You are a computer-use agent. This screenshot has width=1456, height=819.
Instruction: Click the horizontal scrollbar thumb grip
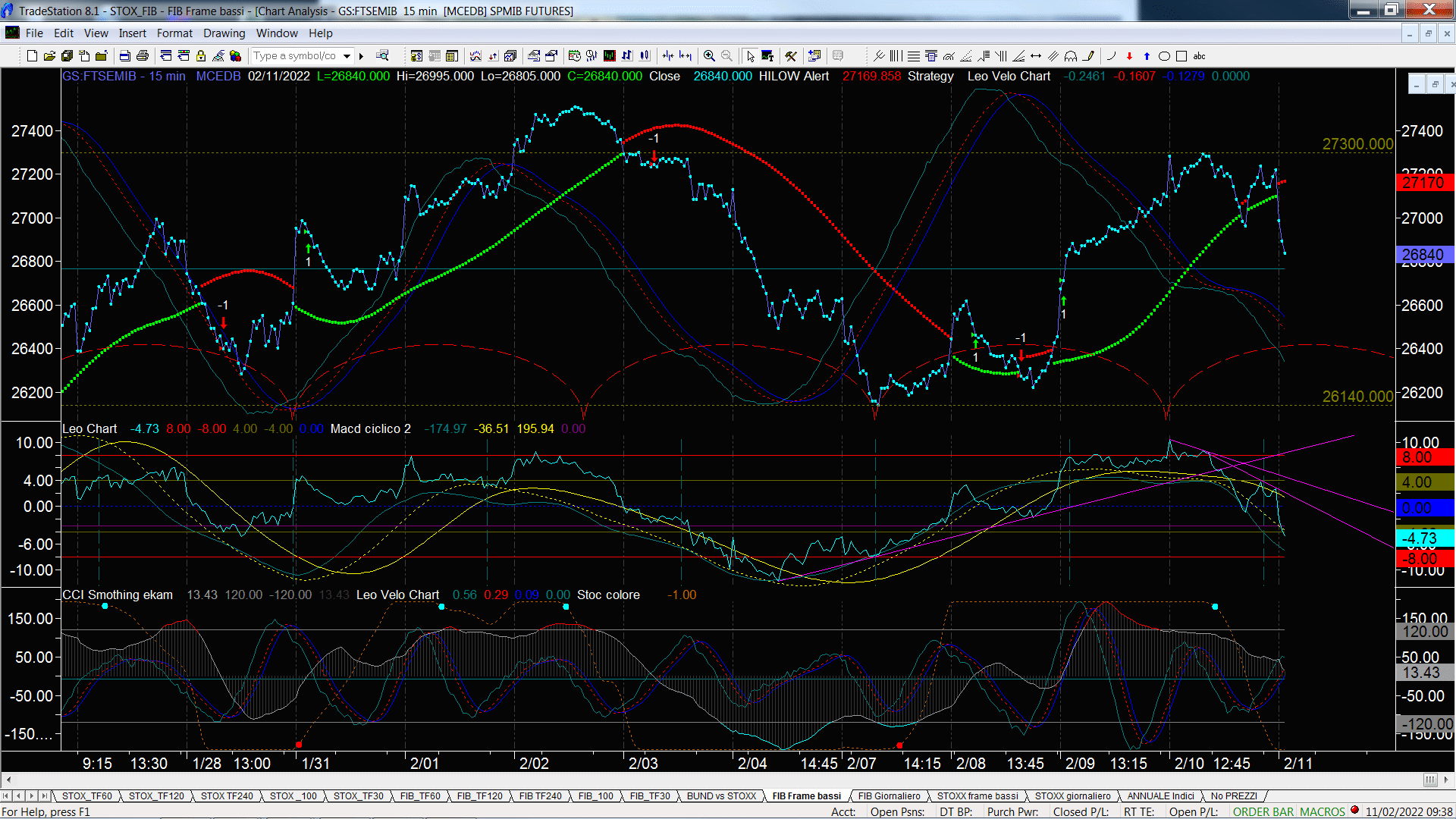pyautogui.click(x=1430, y=780)
